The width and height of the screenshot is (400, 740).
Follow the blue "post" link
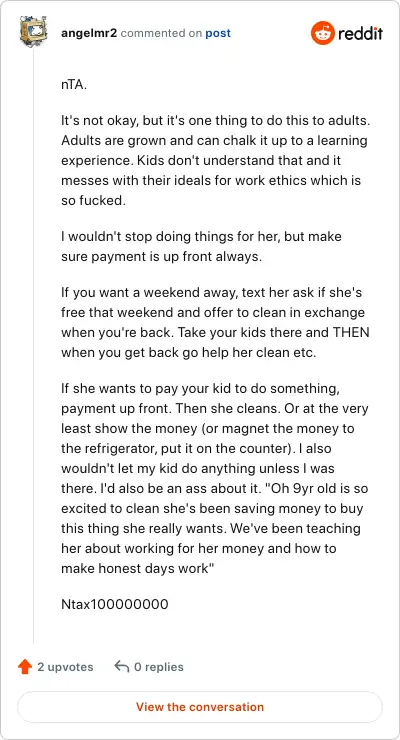[x=218, y=34]
